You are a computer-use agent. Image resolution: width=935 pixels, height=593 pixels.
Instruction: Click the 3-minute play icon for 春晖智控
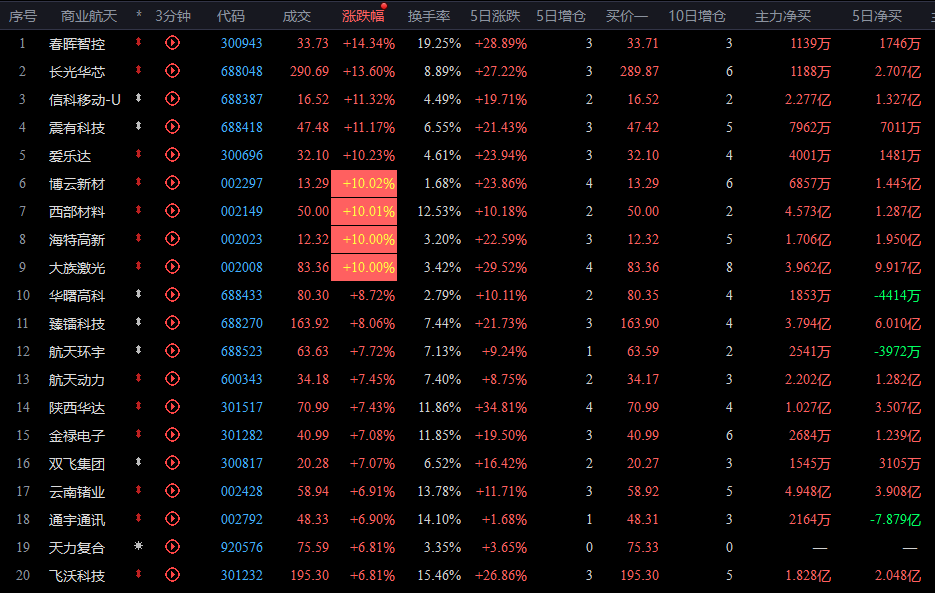[x=172, y=43]
